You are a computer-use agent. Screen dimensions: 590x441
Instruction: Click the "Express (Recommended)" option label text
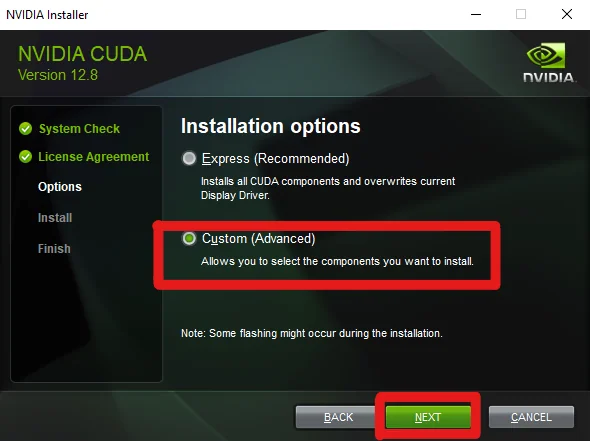275,159
